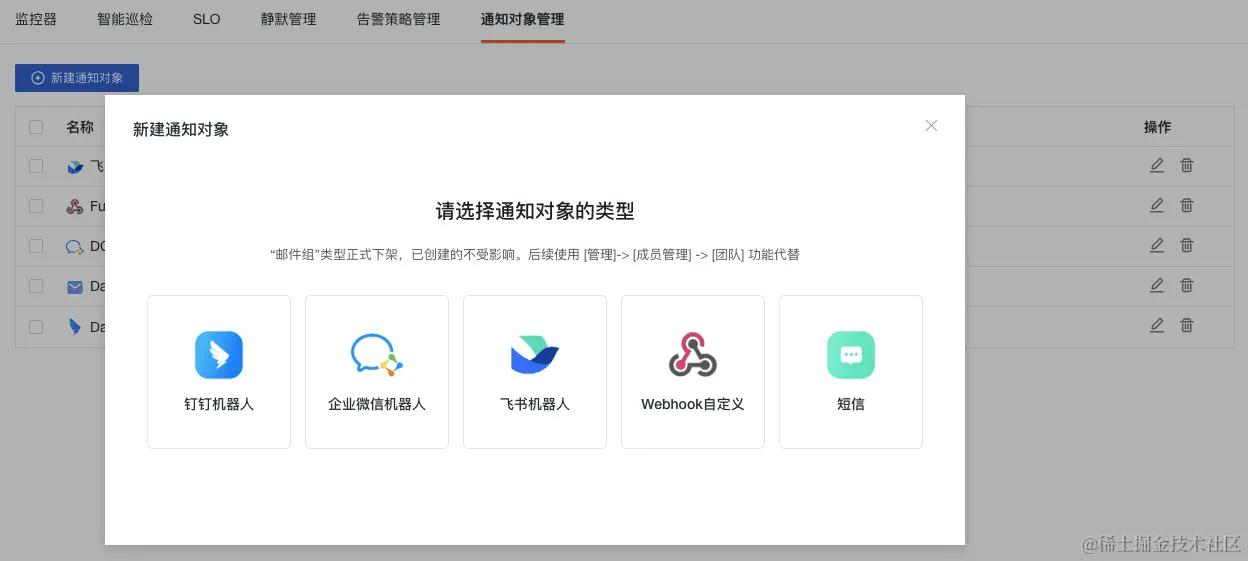Choose the 短信 type icon
This screenshot has height=561, width=1248.
click(851, 355)
